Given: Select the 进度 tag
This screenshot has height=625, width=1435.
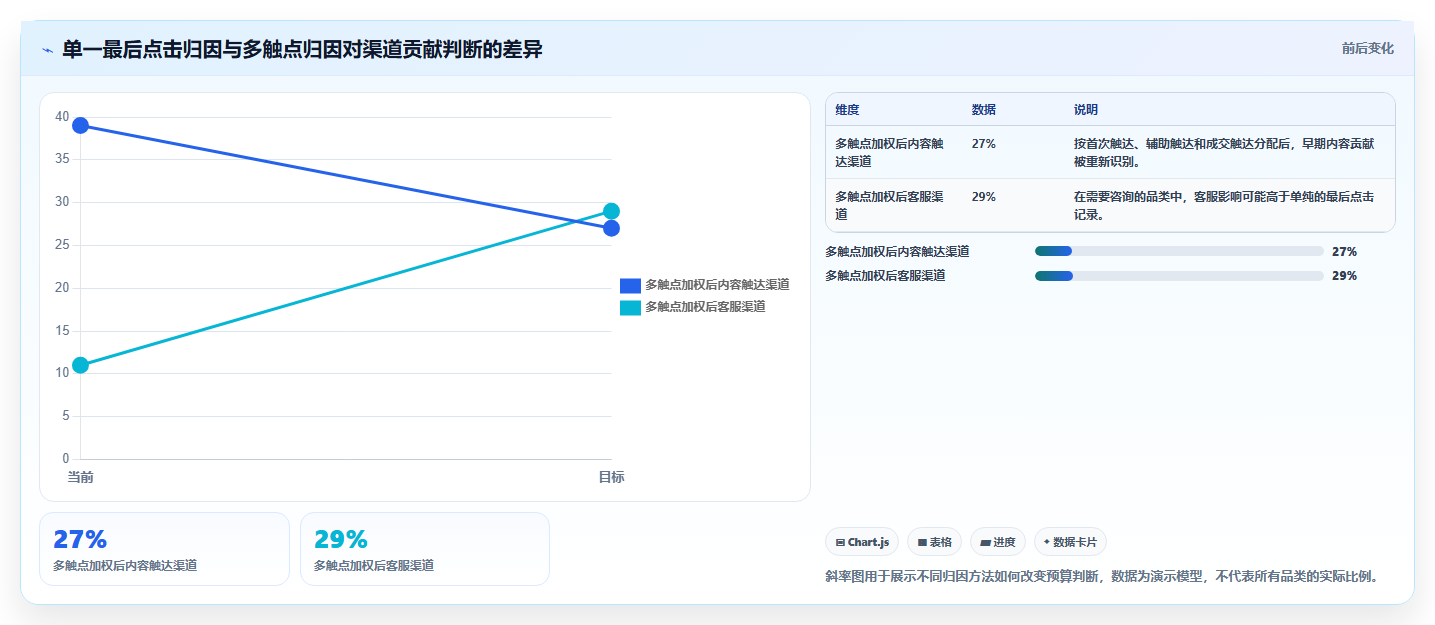Looking at the screenshot, I should coord(998,542).
